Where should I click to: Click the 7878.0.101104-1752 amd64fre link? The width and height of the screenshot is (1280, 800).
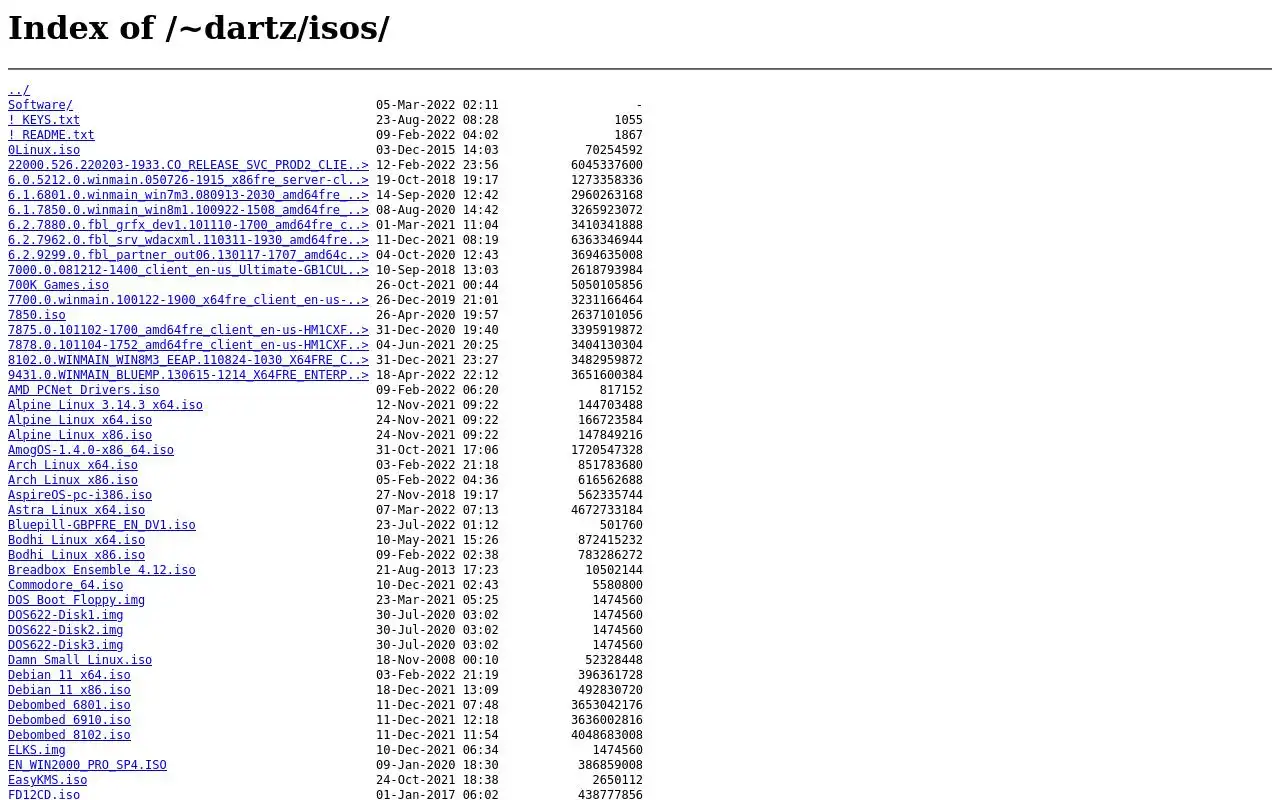(188, 345)
